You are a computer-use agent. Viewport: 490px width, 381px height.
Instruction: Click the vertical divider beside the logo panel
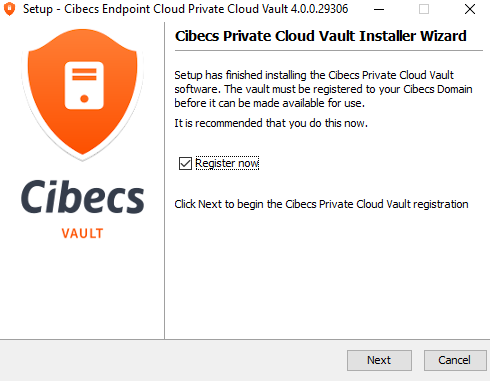pyautogui.click(x=165, y=181)
